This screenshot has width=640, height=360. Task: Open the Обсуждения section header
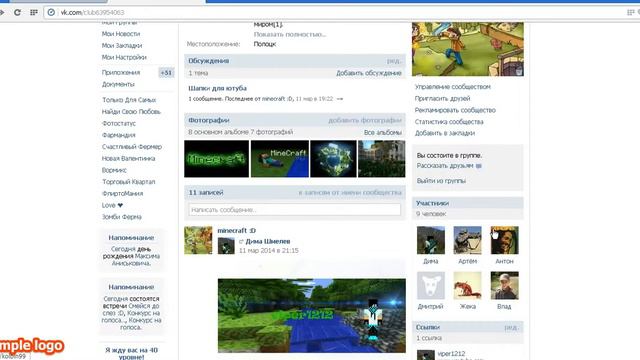[209, 61]
